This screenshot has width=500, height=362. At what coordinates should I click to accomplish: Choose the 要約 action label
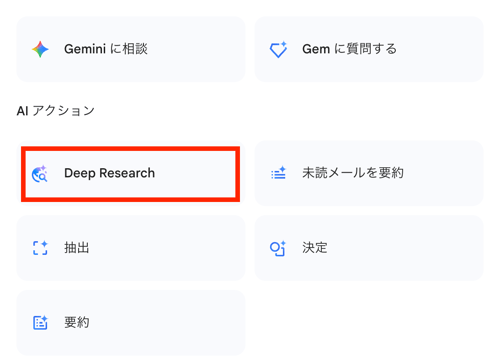[77, 323]
